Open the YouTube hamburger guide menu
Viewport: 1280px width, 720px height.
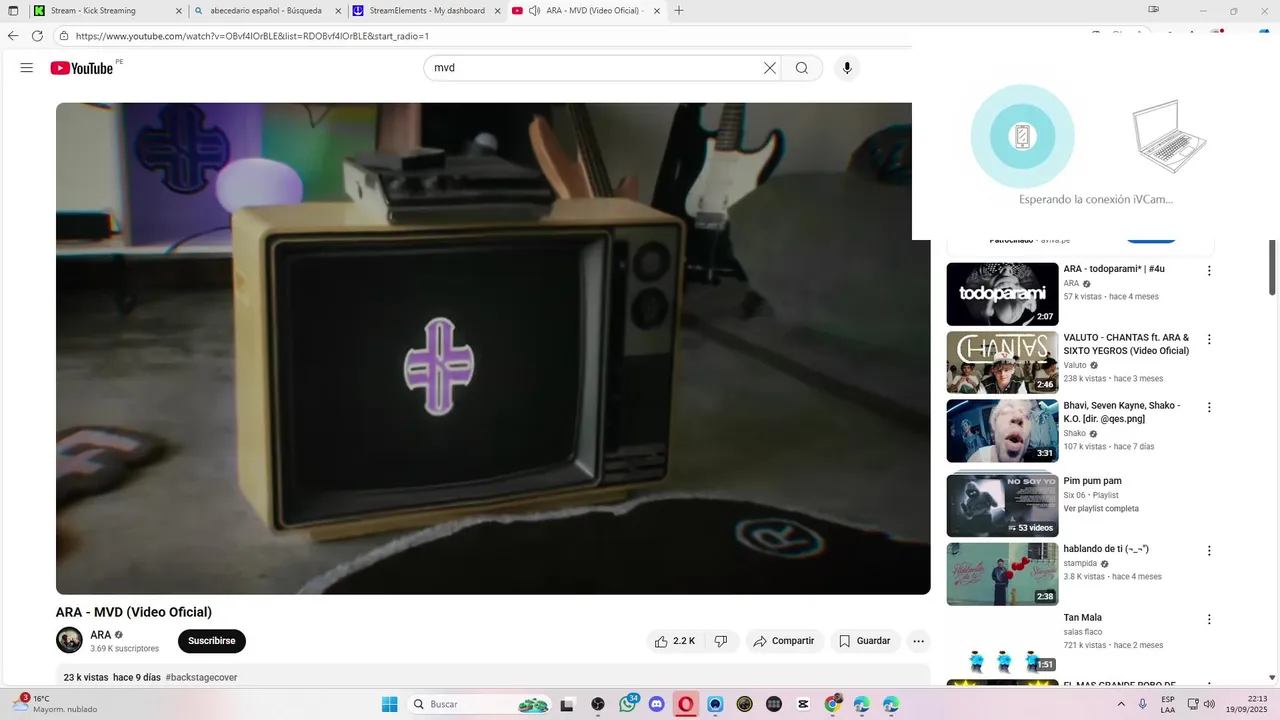pyautogui.click(x=27, y=68)
